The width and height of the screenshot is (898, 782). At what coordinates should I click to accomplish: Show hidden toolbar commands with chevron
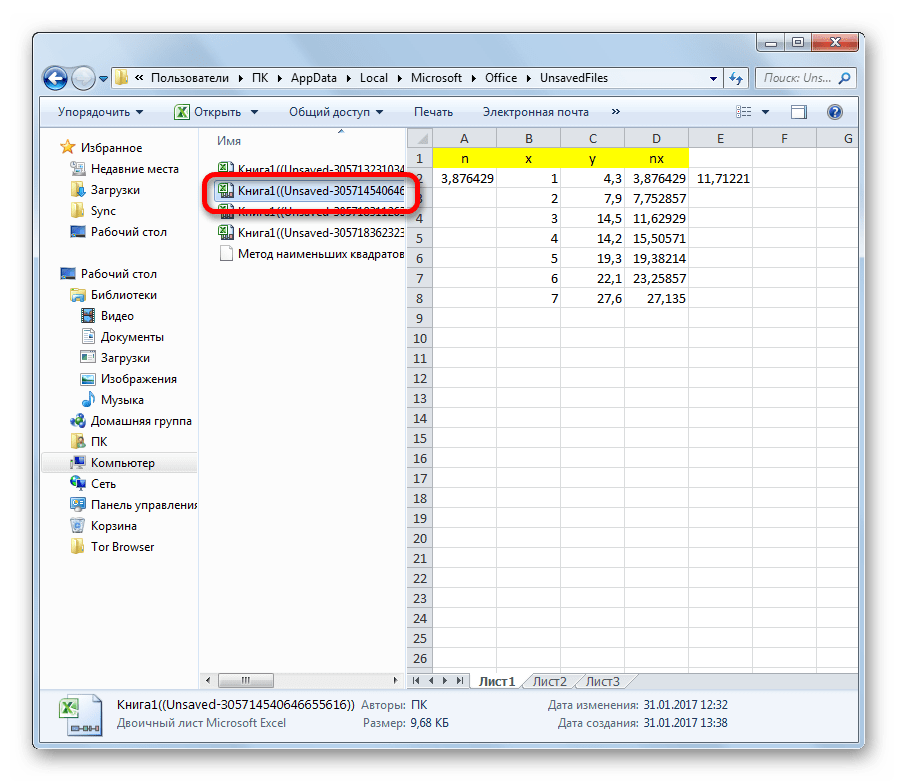pyautogui.click(x=615, y=112)
